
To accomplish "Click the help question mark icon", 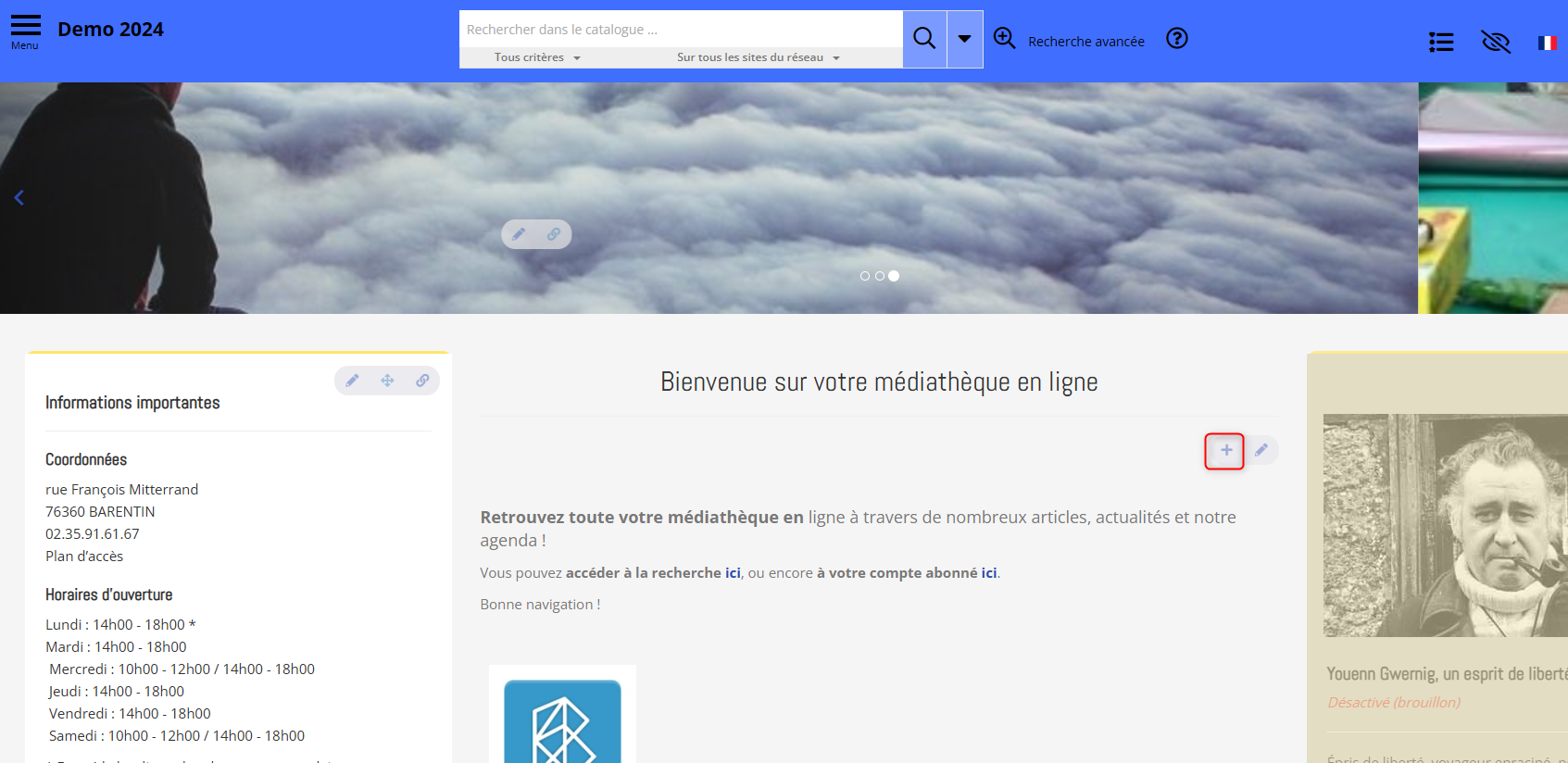I will (x=1176, y=39).
